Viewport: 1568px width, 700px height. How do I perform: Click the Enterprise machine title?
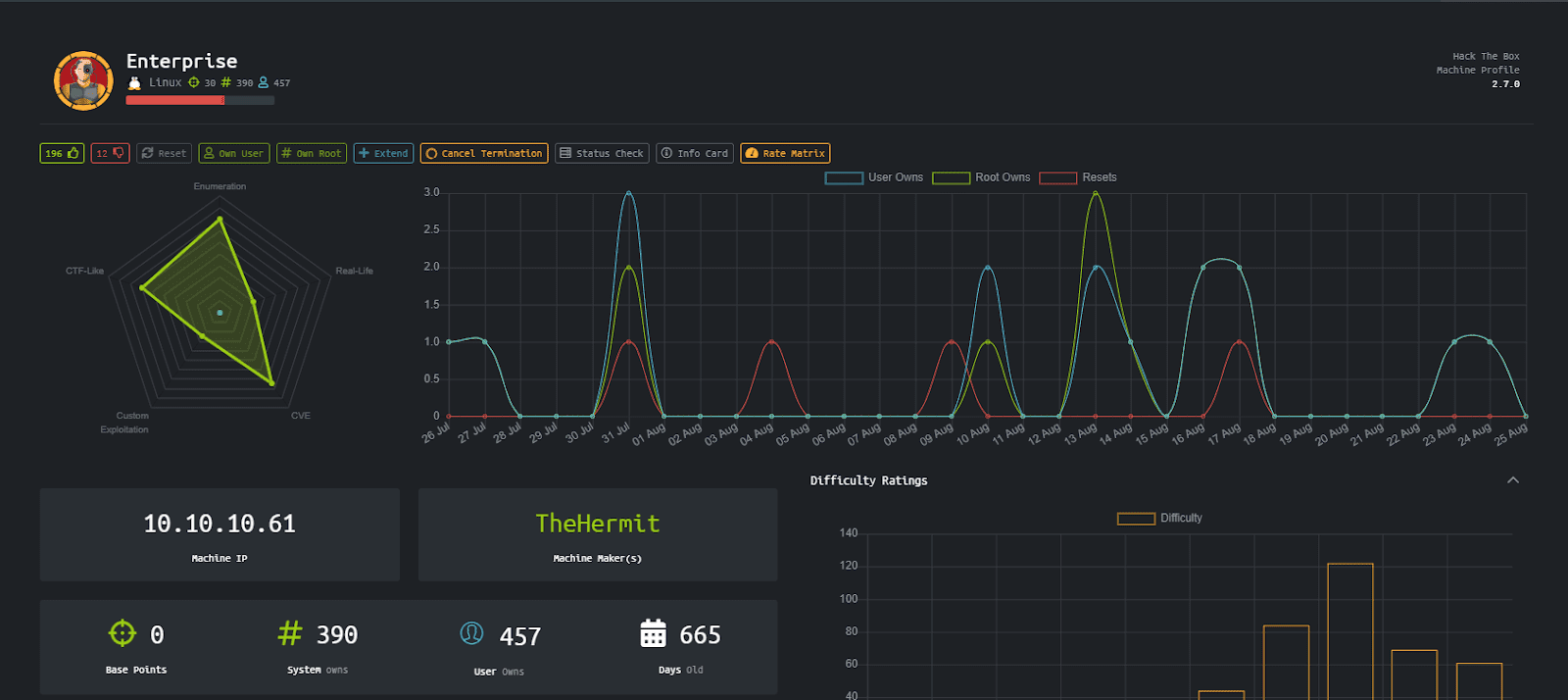tap(181, 61)
